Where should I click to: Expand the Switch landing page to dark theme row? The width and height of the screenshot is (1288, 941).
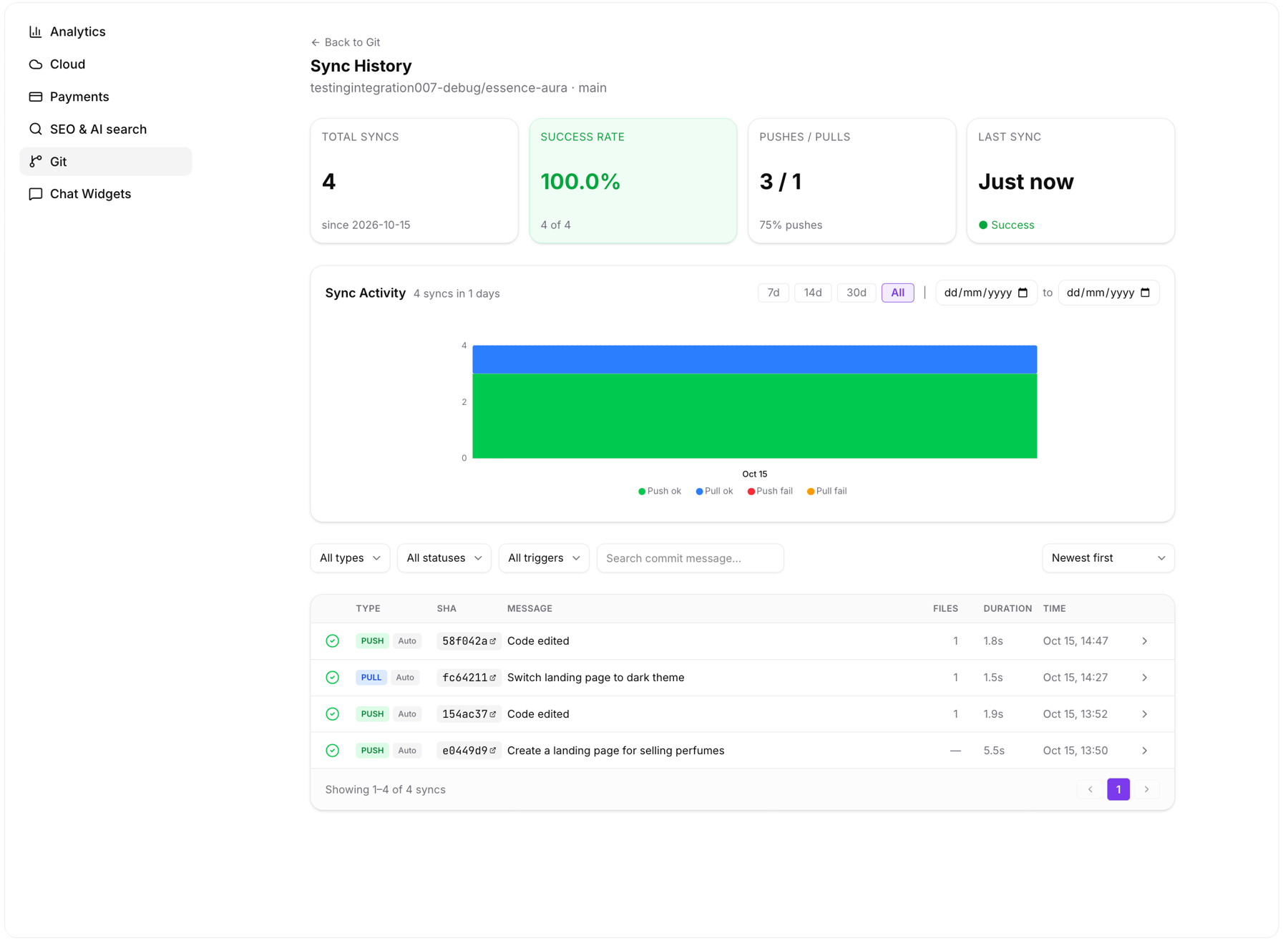(1144, 678)
